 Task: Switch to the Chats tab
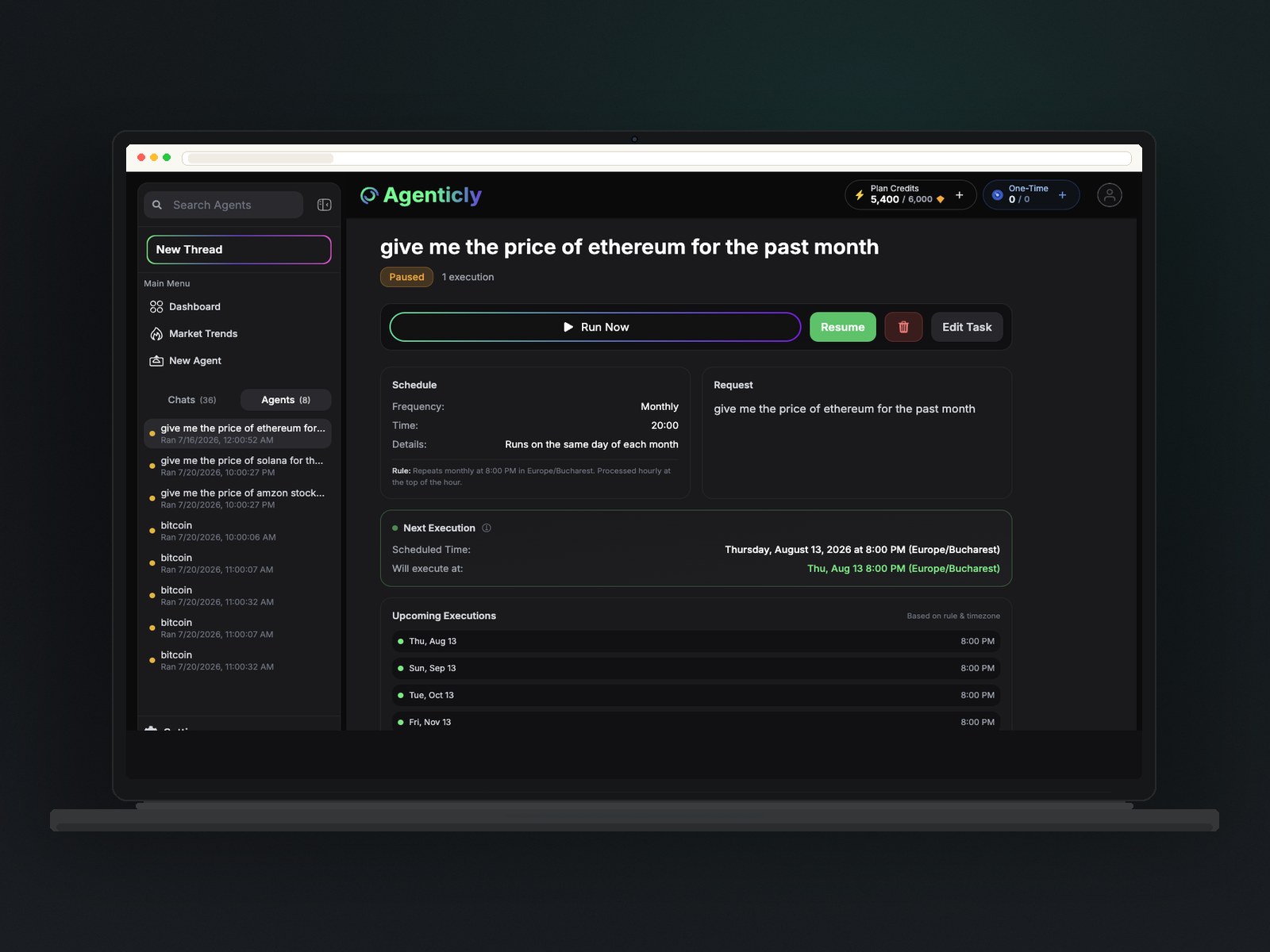coord(192,400)
